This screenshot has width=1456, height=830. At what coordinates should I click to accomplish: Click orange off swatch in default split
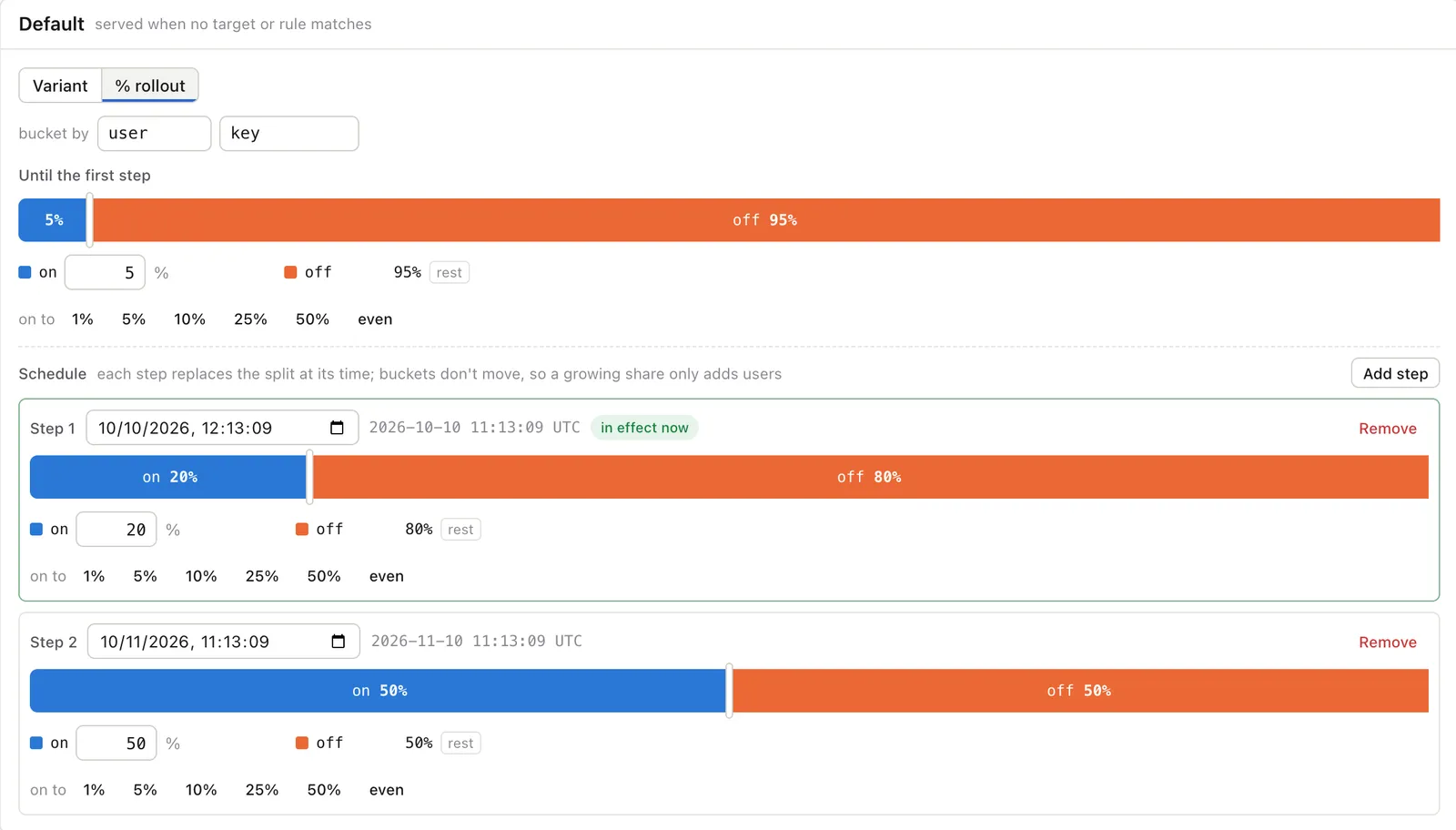click(290, 272)
